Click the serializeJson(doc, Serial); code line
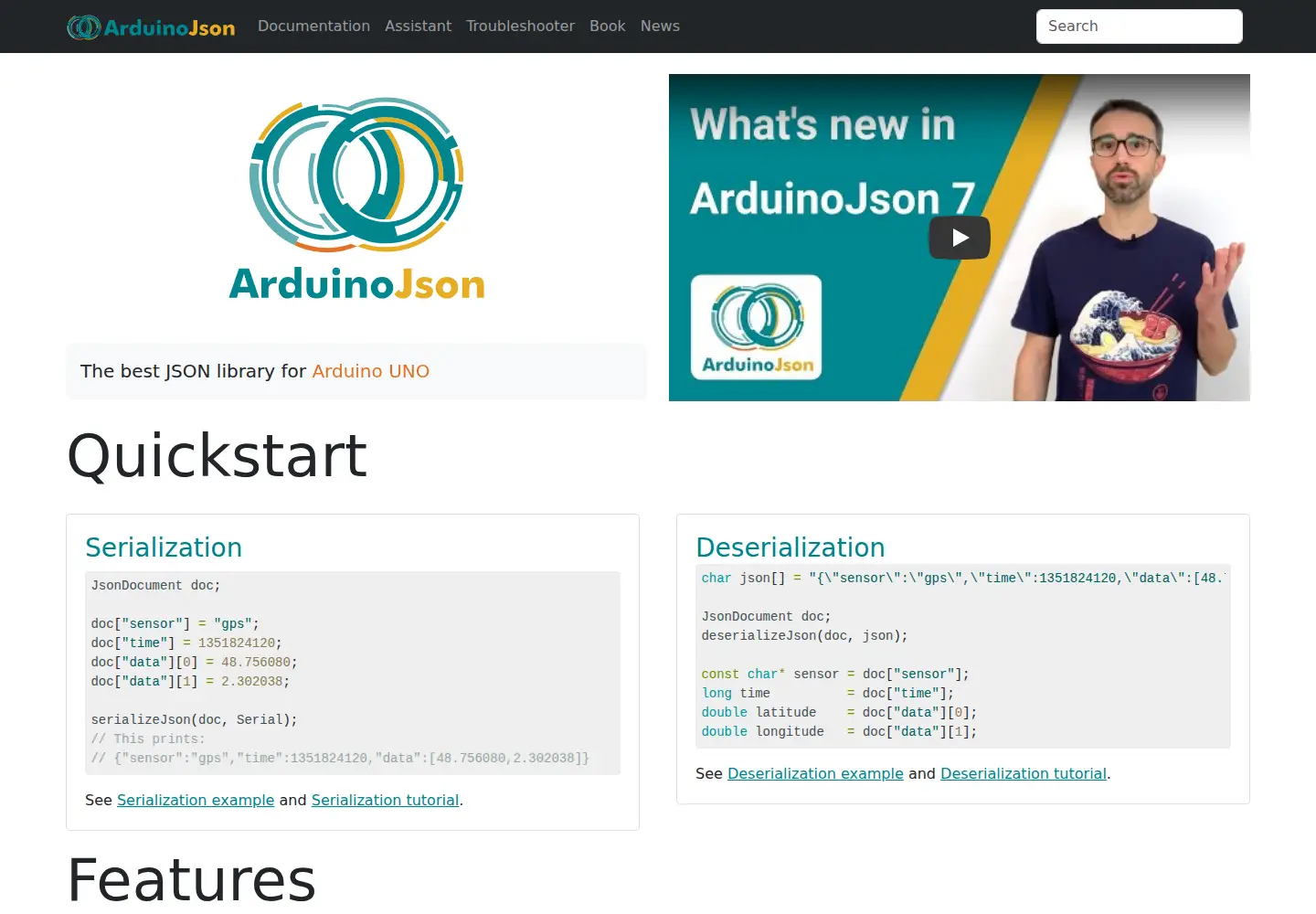Image resolution: width=1316 pixels, height=914 pixels. 195,719
